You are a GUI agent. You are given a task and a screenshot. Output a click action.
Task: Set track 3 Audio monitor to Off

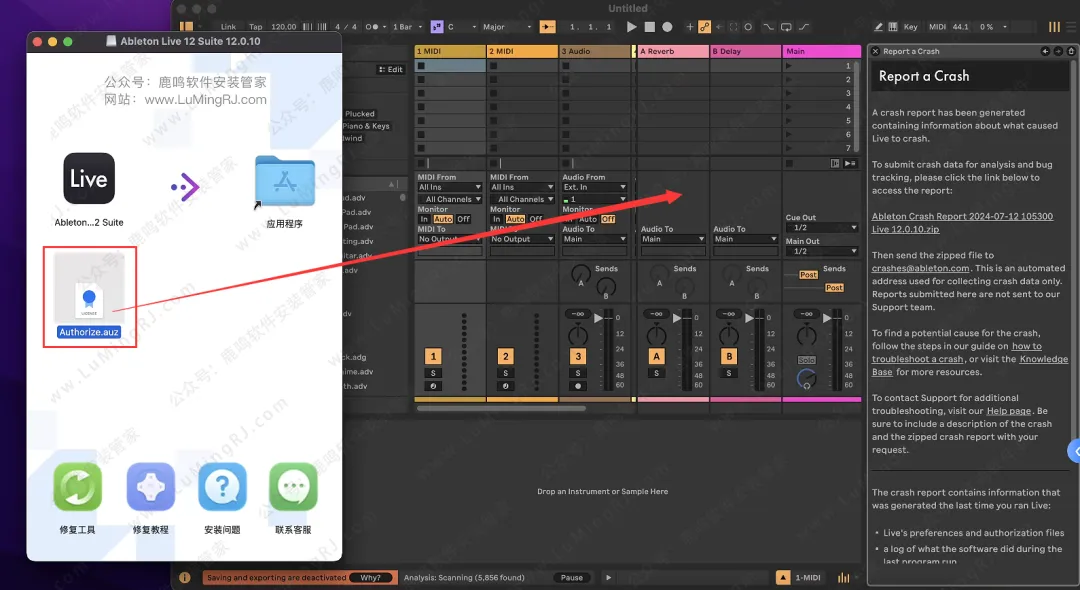[608, 219]
